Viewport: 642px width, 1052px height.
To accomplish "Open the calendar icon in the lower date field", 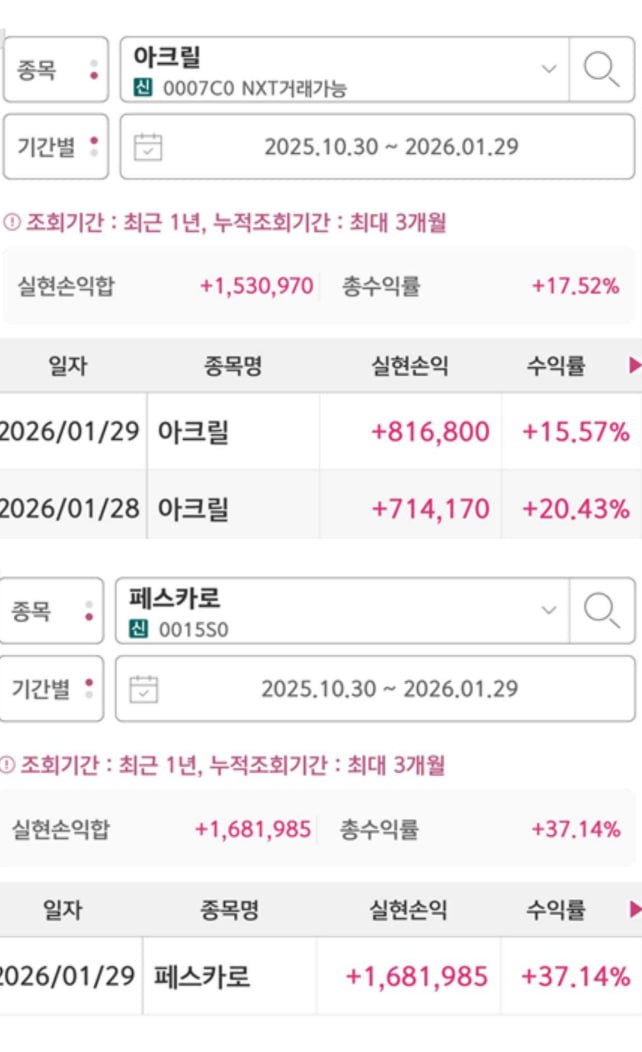I will tap(144, 689).
